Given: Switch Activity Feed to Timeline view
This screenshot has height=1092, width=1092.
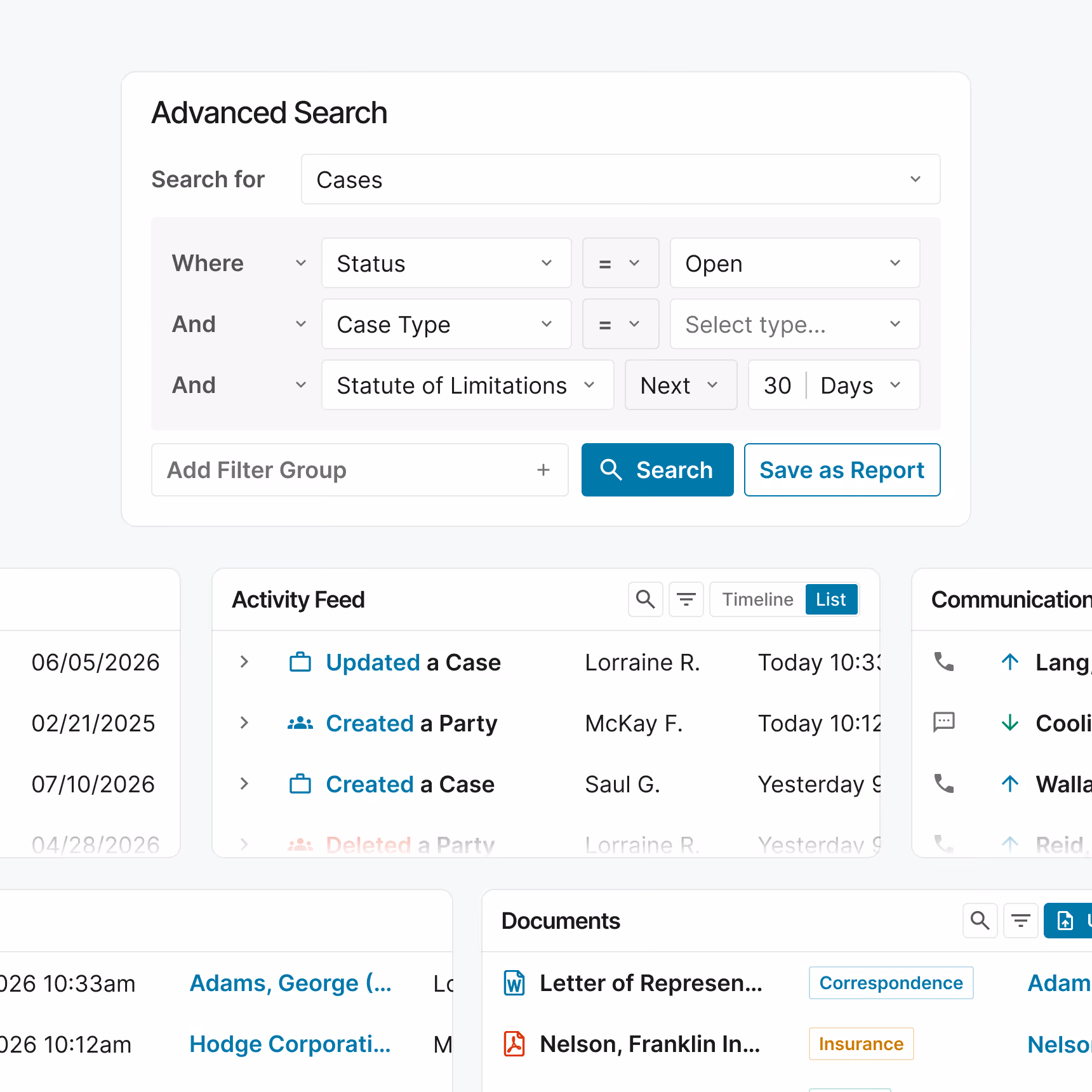Looking at the screenshot, I should pyautogui.click(x=758, y=599).
